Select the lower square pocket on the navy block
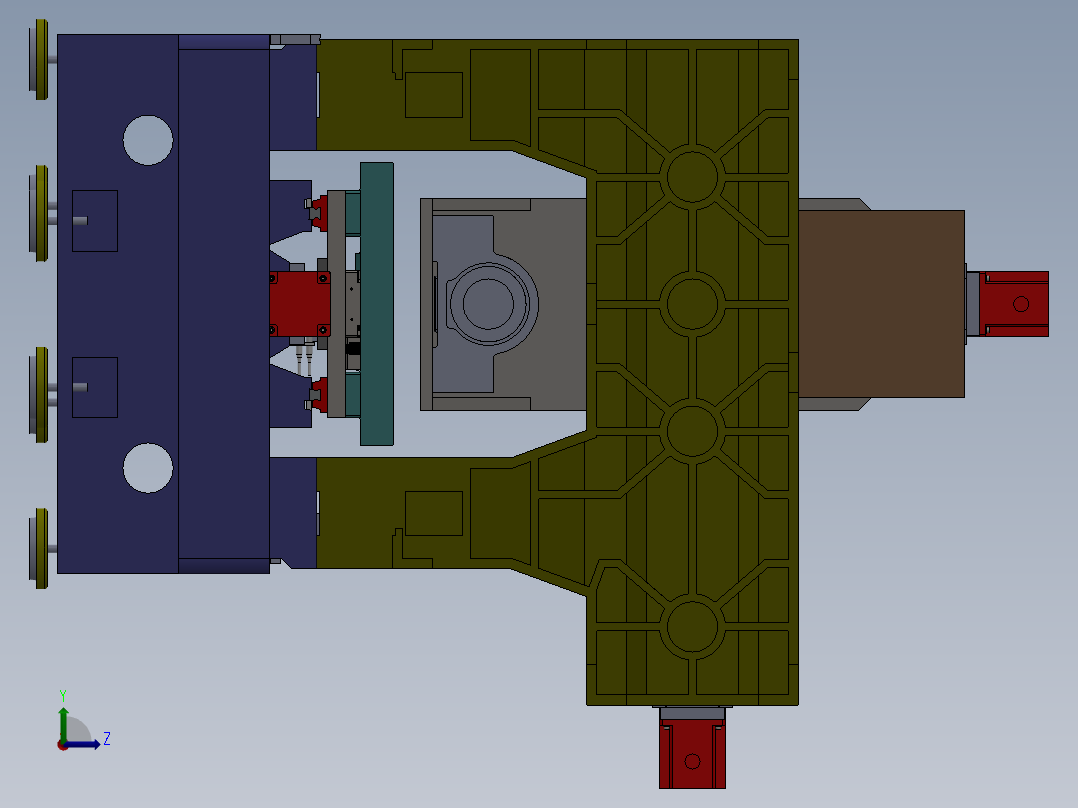 pos(95,387)
